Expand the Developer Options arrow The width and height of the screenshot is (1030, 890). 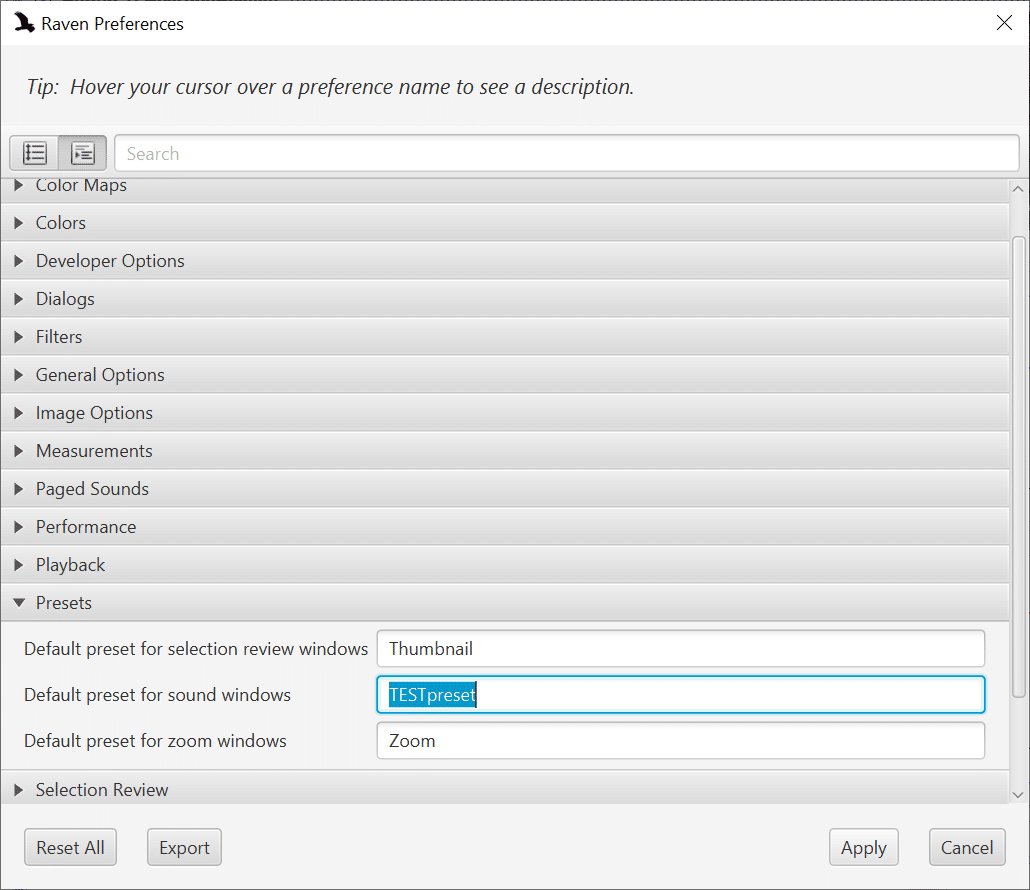pos(18,261)
